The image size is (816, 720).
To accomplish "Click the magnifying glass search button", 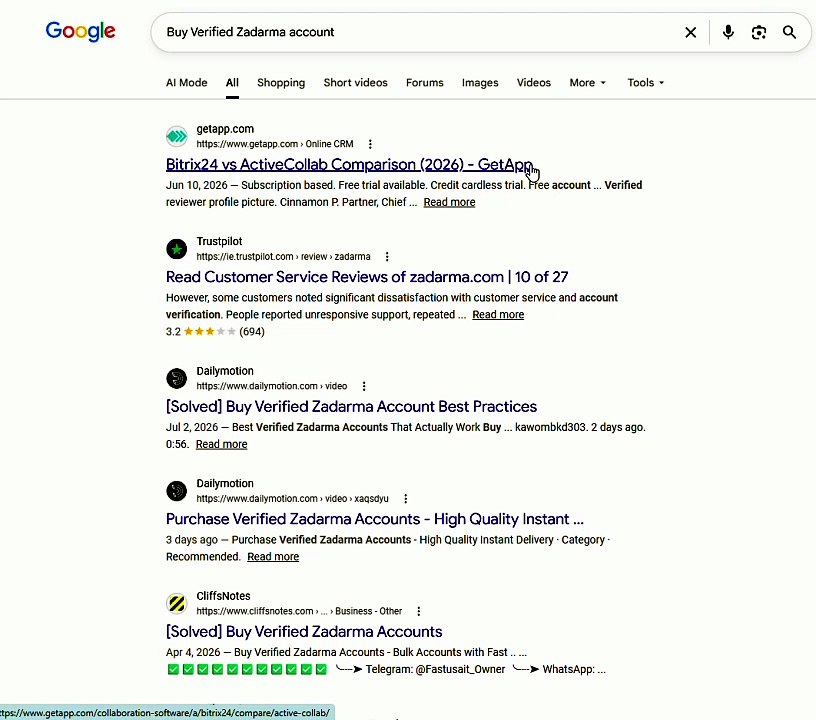I will coord(789,32).
